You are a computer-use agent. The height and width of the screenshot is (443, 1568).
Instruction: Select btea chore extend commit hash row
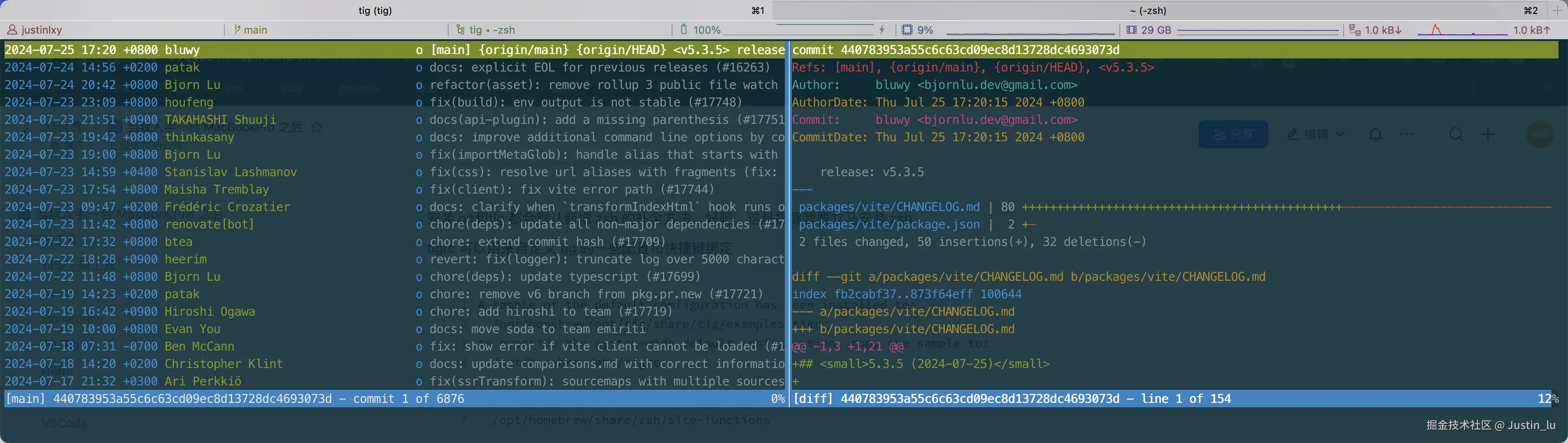coord(395,242)
